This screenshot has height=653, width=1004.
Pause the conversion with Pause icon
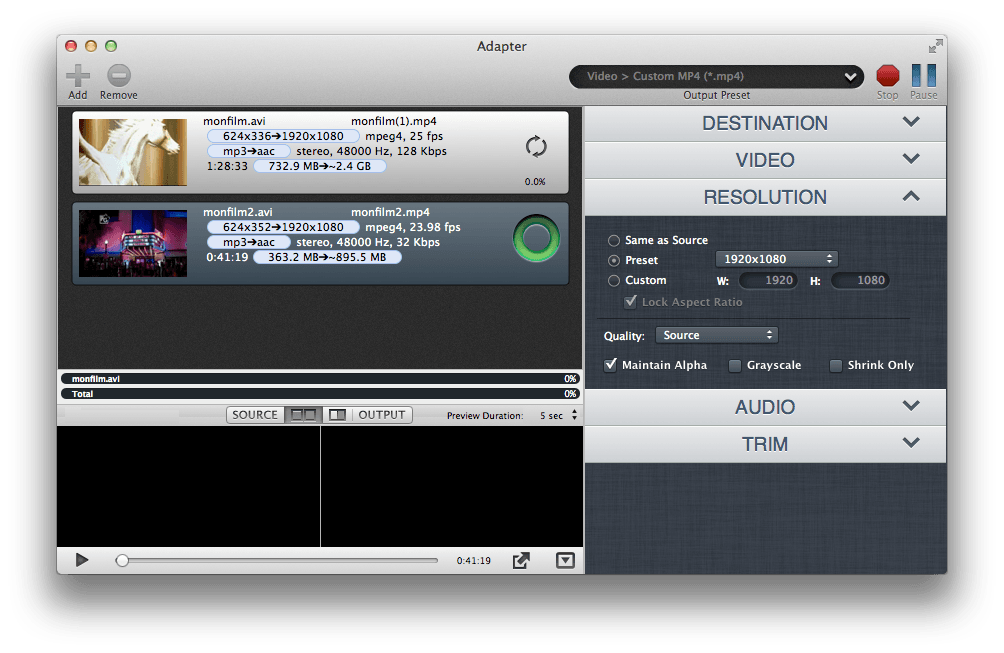point(923,76)
